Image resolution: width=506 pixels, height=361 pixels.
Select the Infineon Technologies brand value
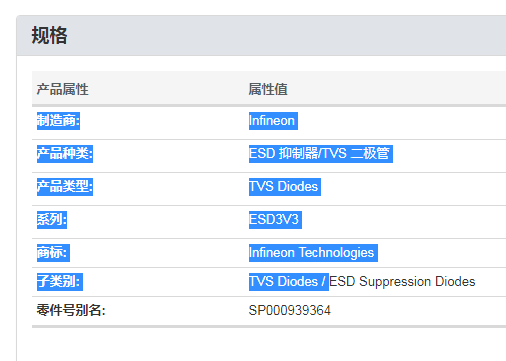click(x=313, y=253)
